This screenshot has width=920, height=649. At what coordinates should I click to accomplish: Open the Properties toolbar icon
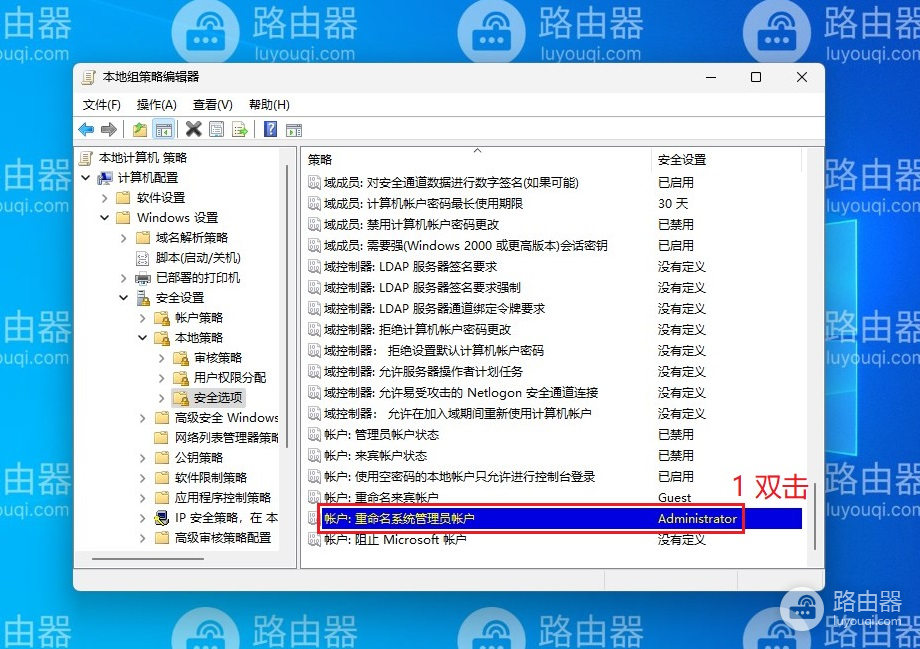[x=217, y=129]
